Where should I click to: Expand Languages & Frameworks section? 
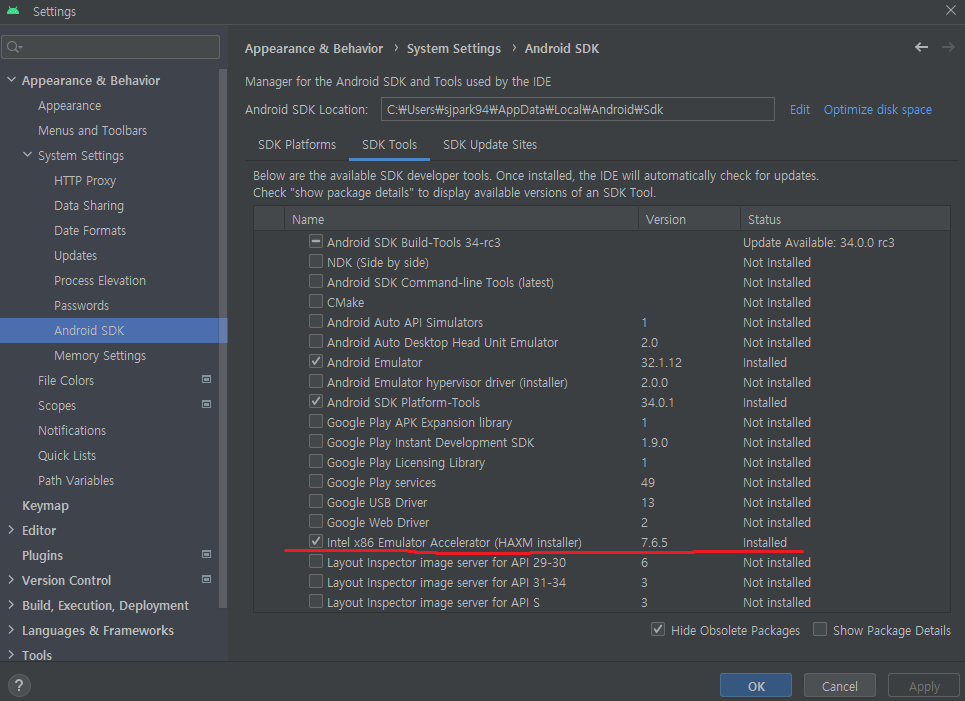click(x=11, y=630)
